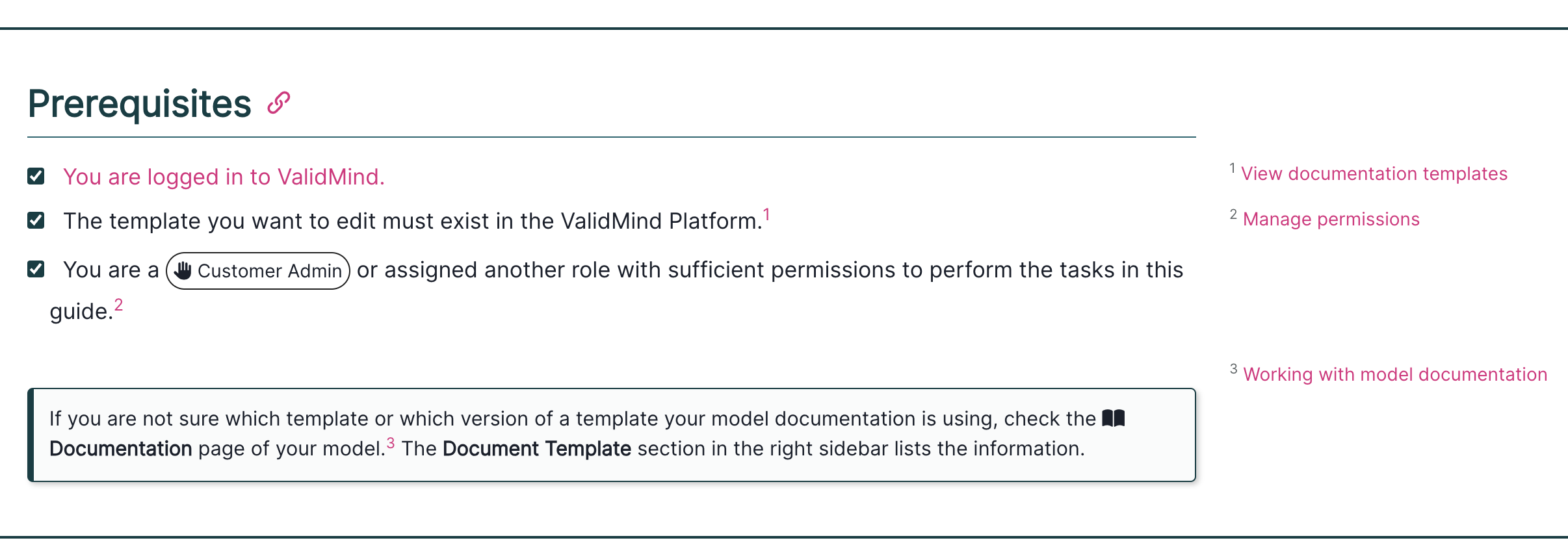This screenshot has width=1568, height=560.
Task: Click footnote 1 superscript after "ValidMind Platform."
Action: click(x=766, y=214)
